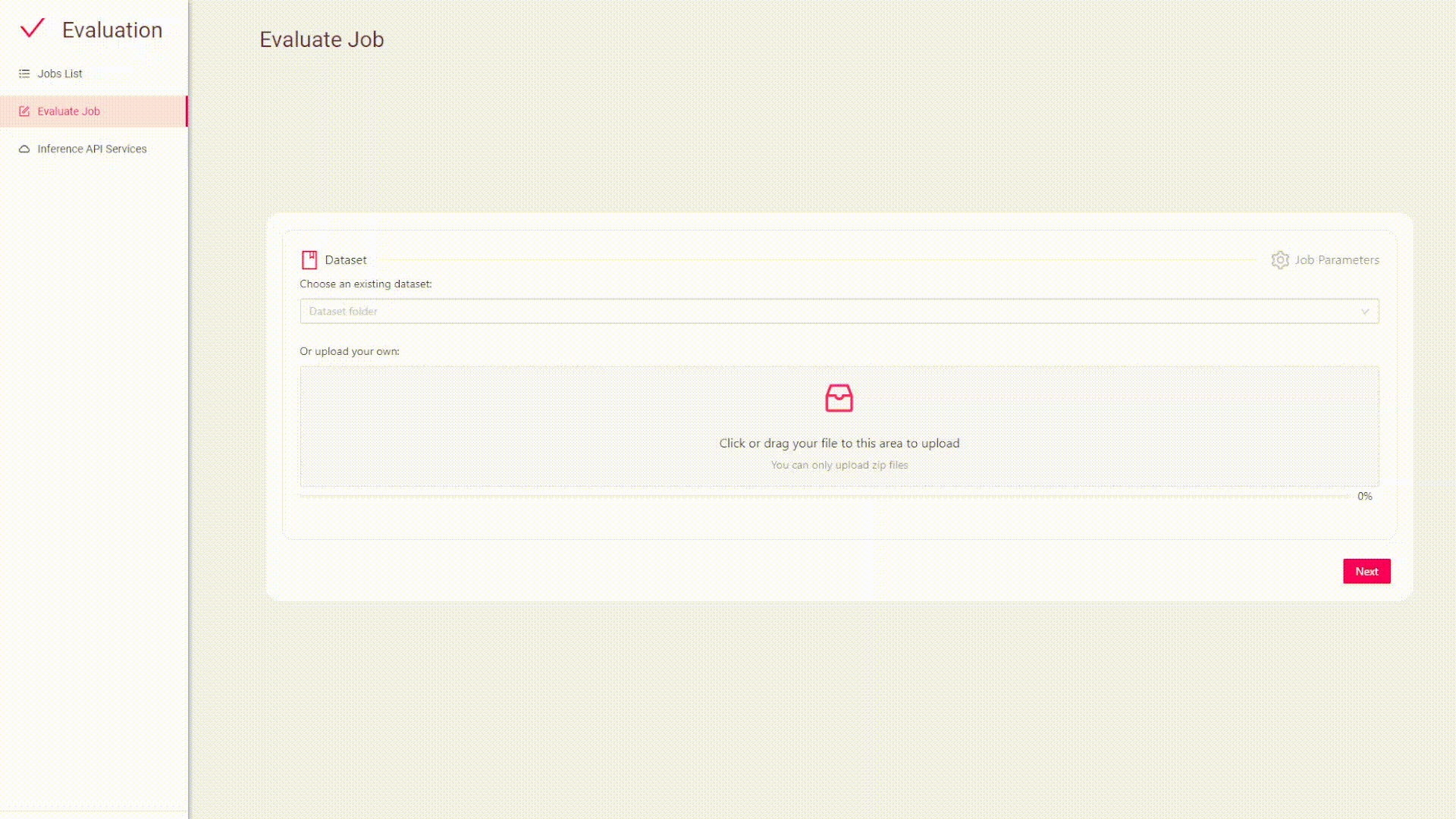This screenshot has width=1456, height=819.
Task: Select Evaluate Job menu item
Action: click(x=69, y=111)
